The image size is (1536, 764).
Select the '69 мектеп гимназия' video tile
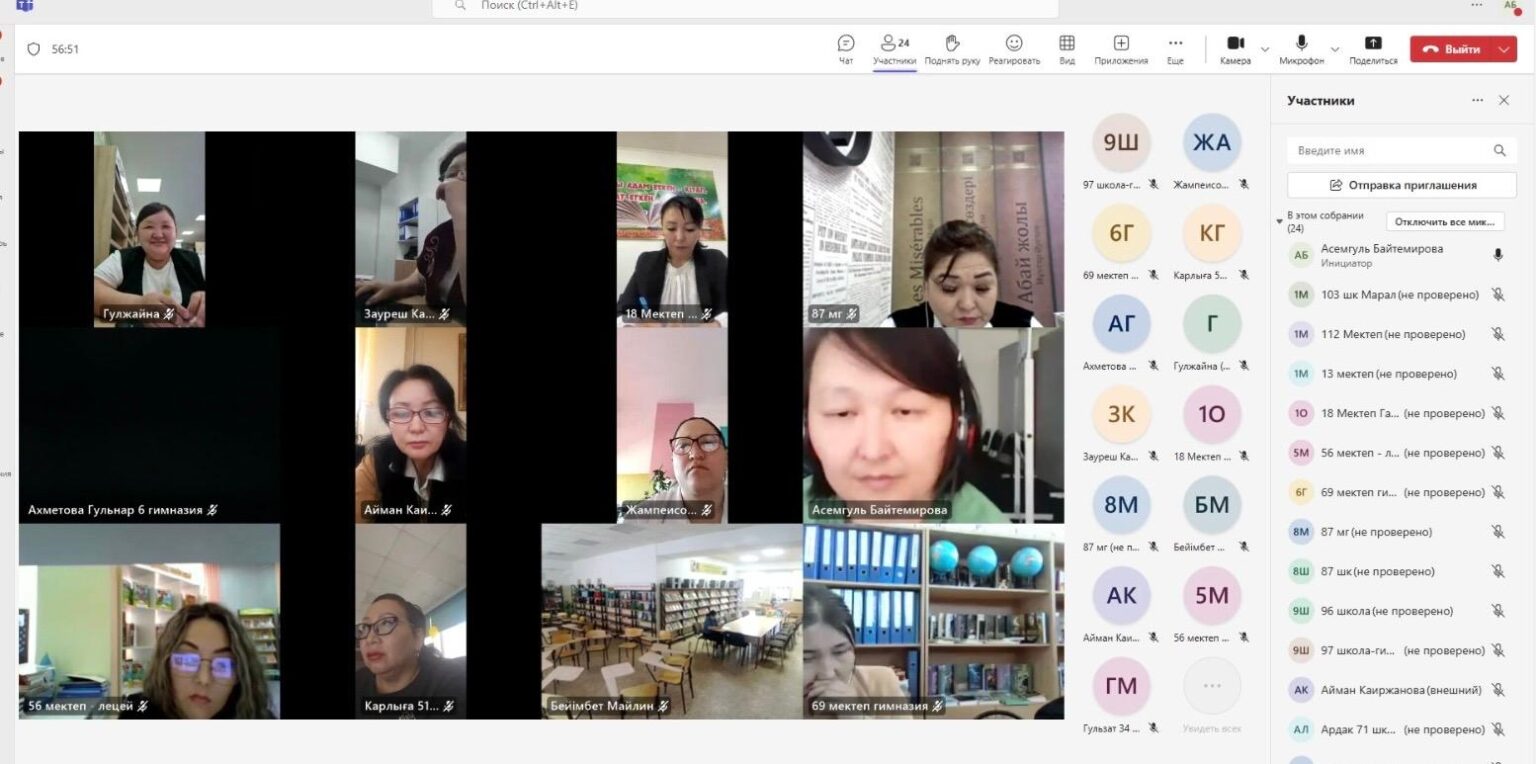[x=933, y=622]
